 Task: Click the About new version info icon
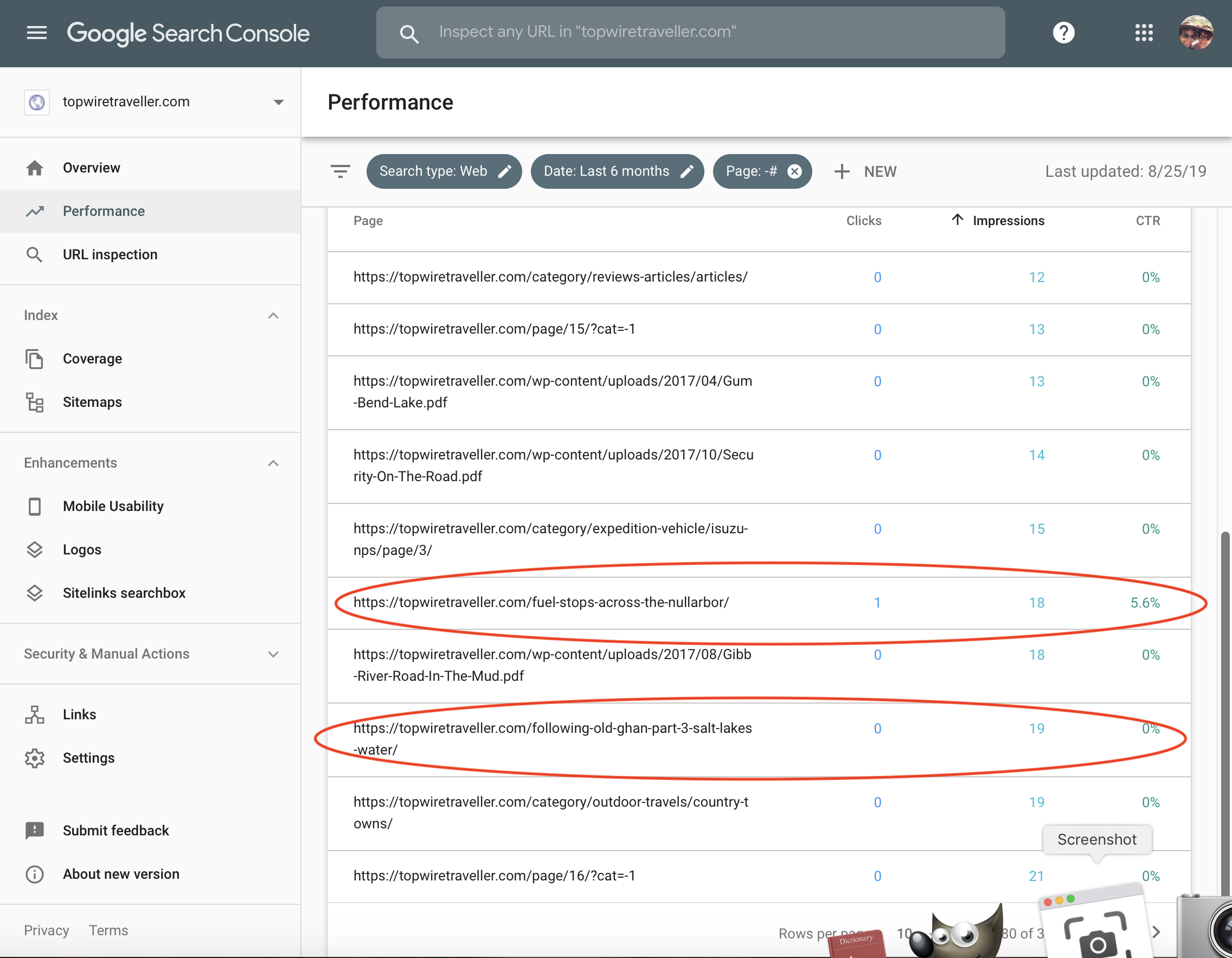coord(34,874)
